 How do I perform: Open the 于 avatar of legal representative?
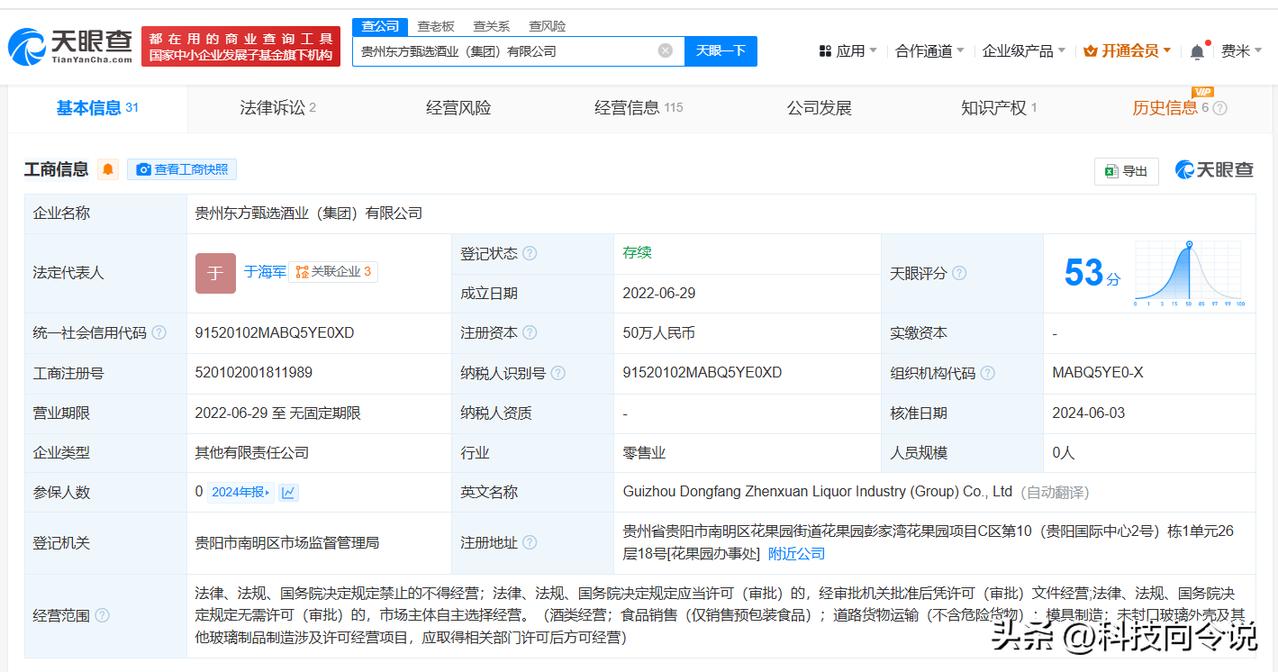point(215,273)
